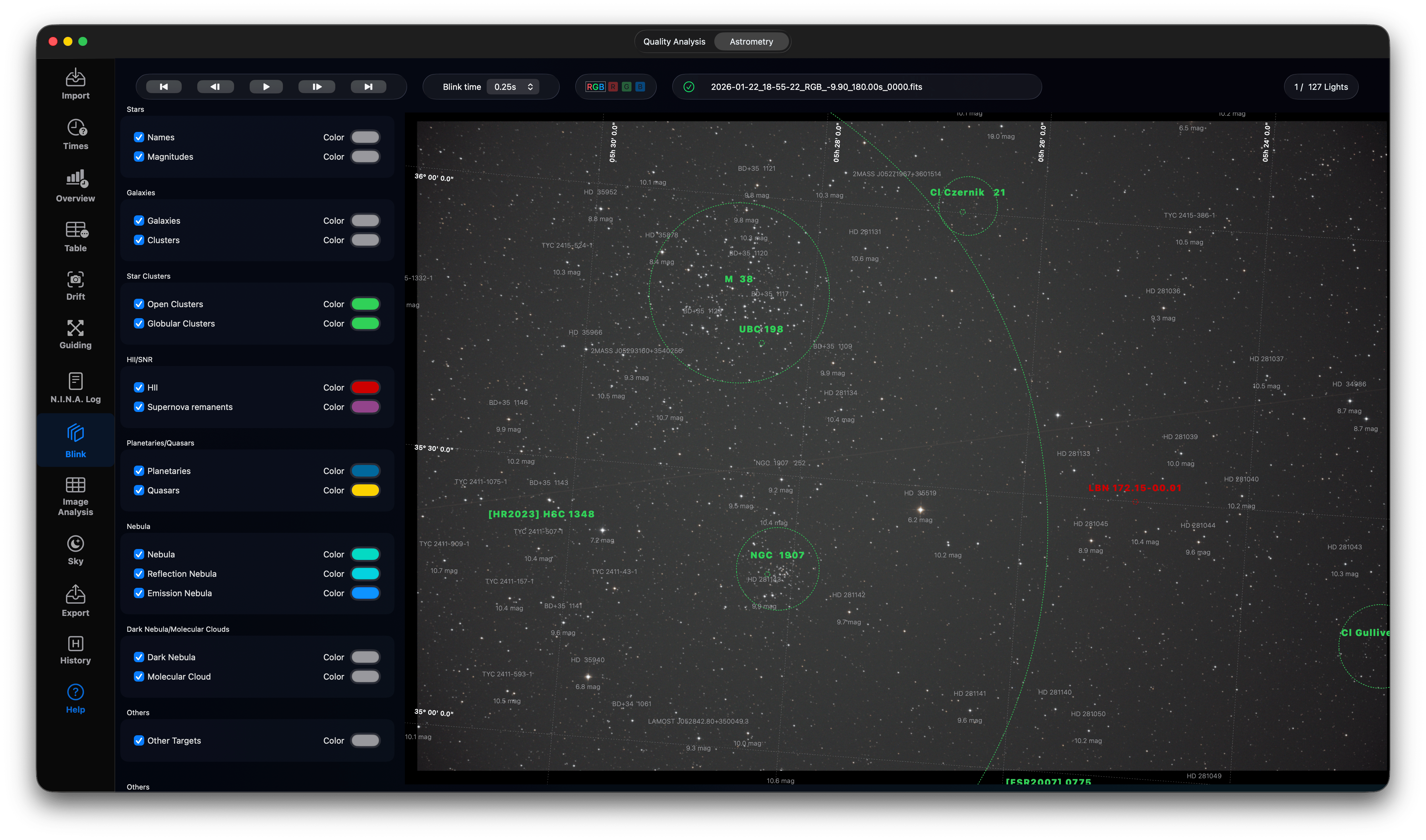Click the M 38 cluster label
Screen dimensions: 1426x840
pos(739,279)
